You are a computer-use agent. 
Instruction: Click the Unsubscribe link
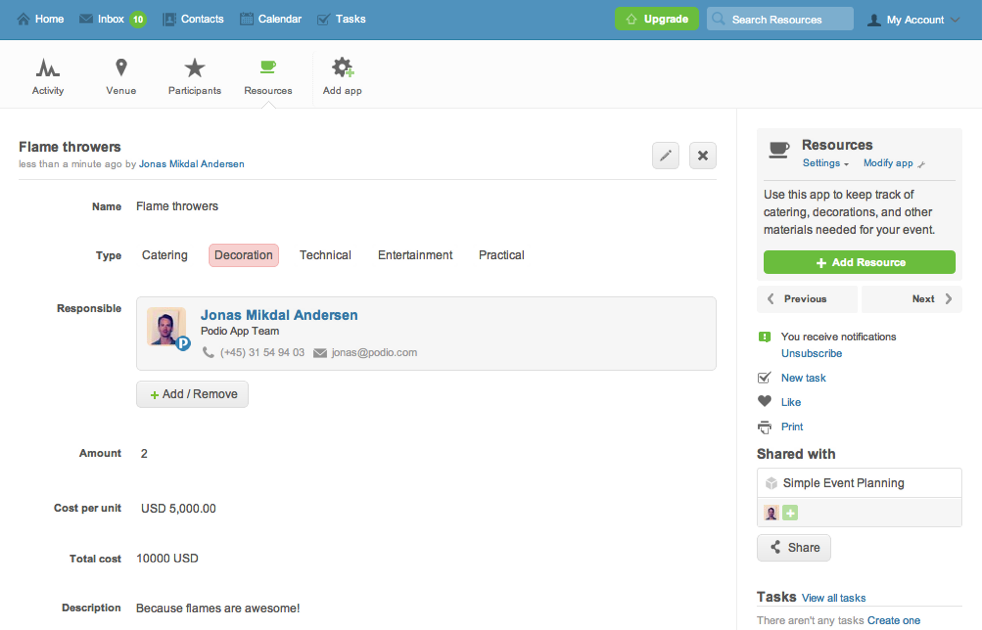coord(811,353)
